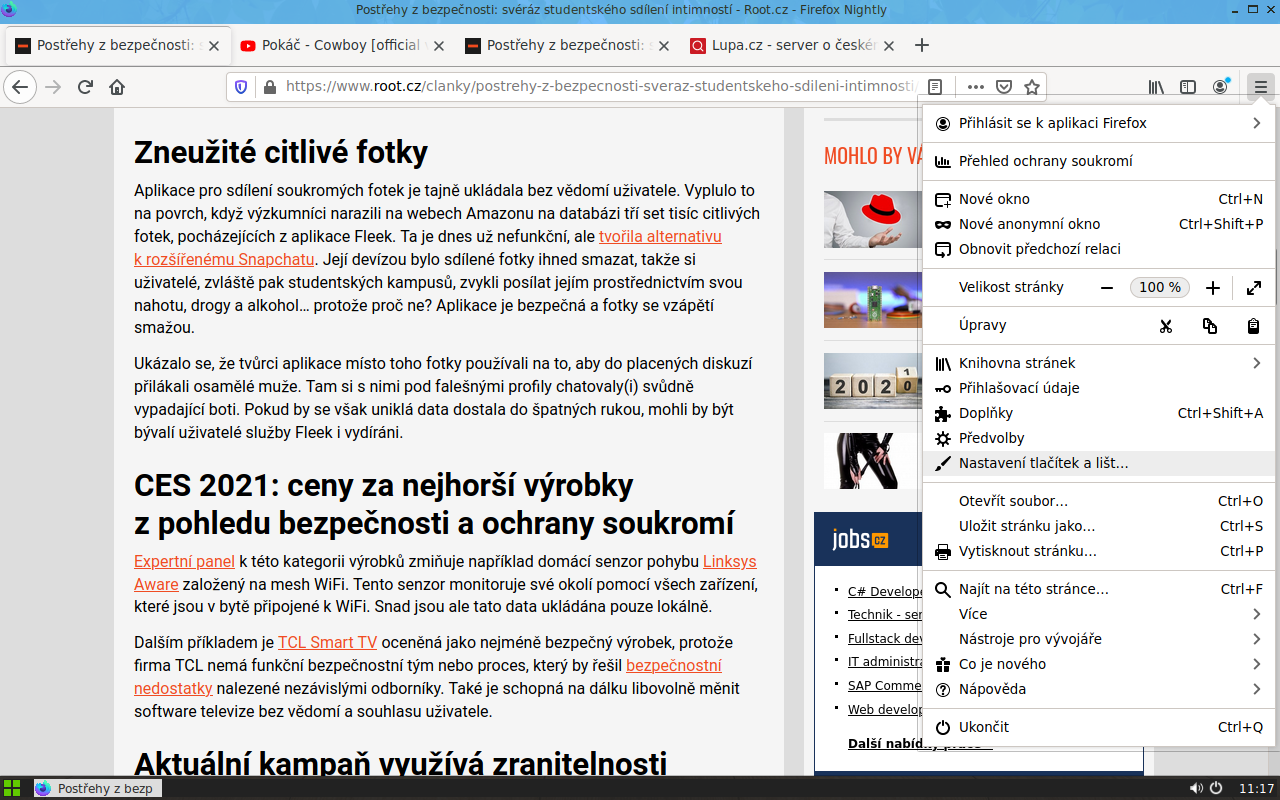Viewport: 1280px width, 800px height.
Task: Open the Library icon in the toolbar
Action: pyautogui.click(x=1155, y=87)
